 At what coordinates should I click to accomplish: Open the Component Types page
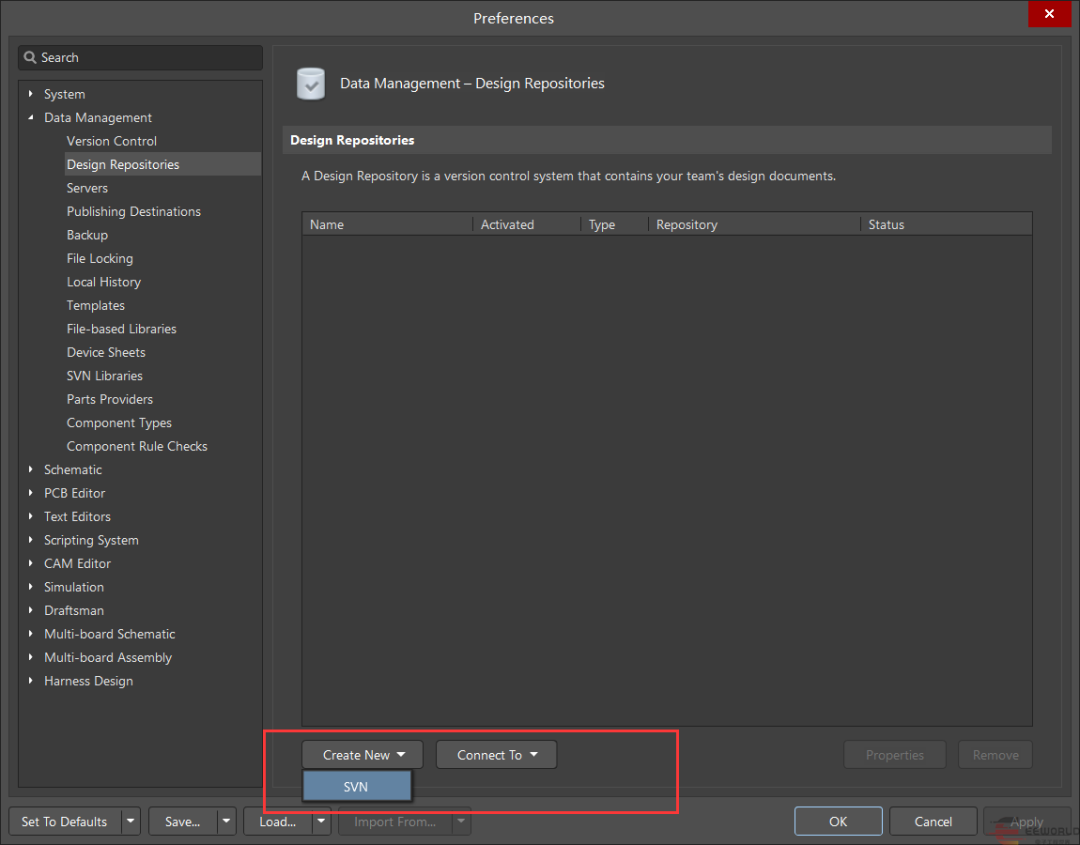coord(119,422)
